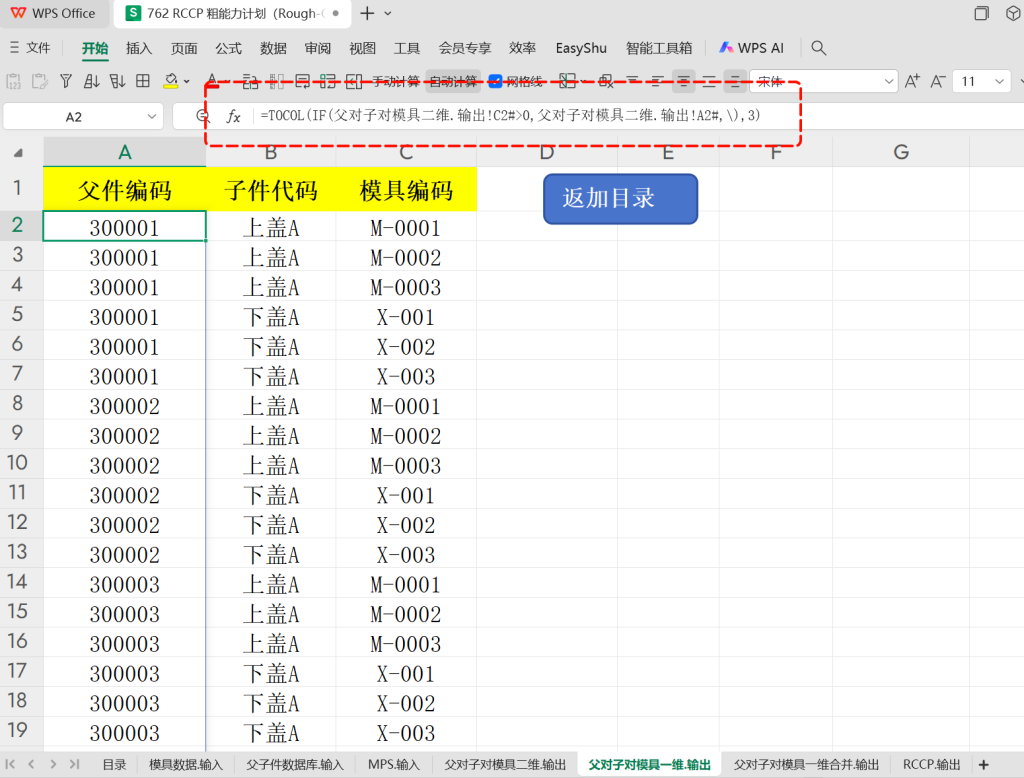The height and width of the screenshot is (778, 1024).
Task: Click the select-all corner triangle
Action: (x=18, y=152)
